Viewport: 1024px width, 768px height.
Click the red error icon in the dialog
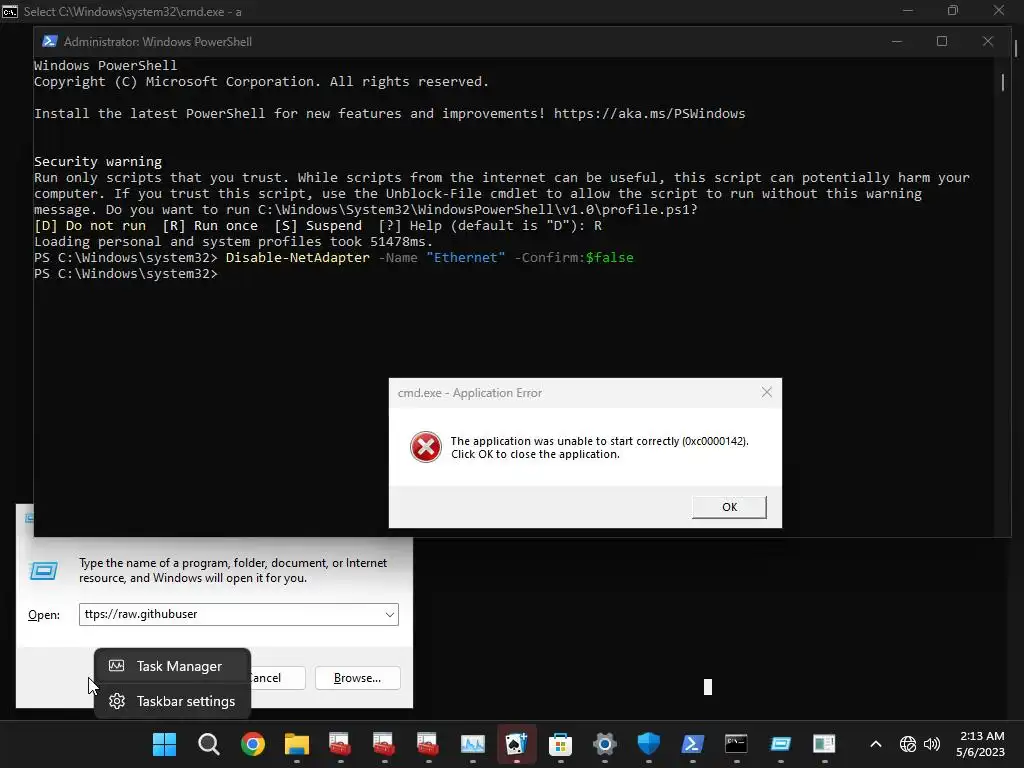point(426,447)
